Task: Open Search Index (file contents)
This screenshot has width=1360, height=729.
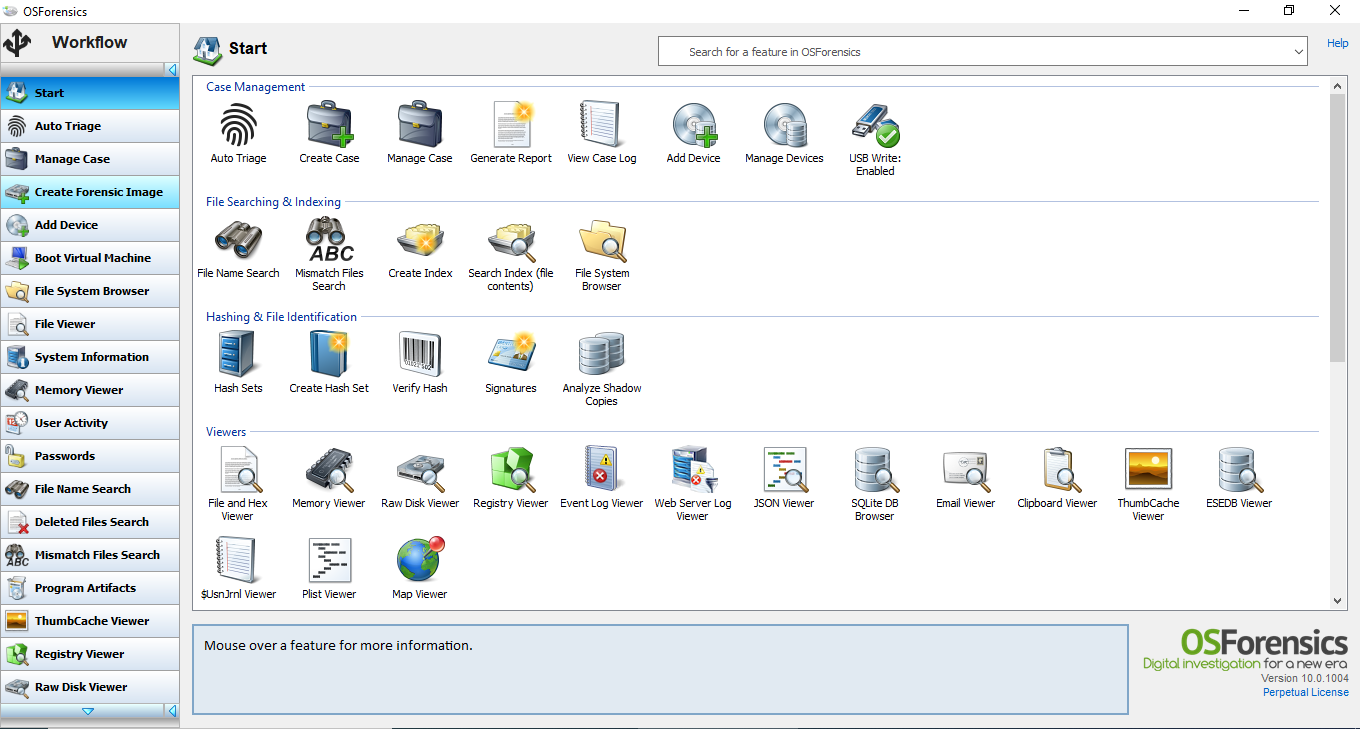Action: tap(511, 241)
